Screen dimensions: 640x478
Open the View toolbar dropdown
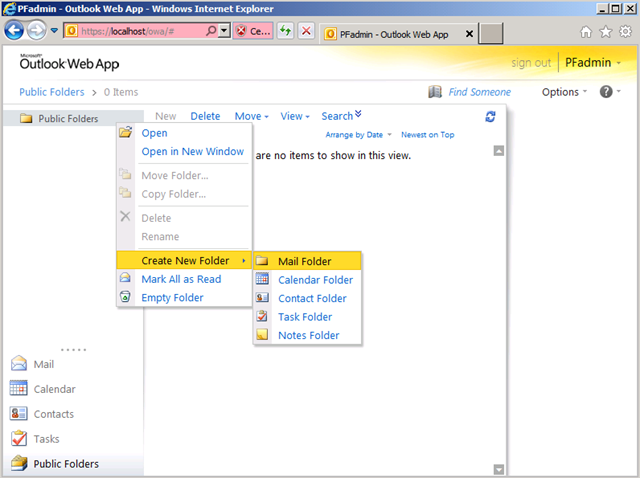(x=295, y=116)
